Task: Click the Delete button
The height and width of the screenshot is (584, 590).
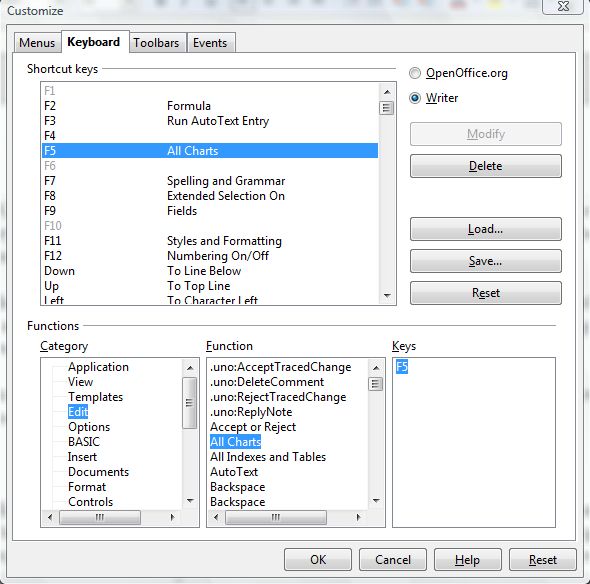Action: pyautogui.click(x=485, y=166)
